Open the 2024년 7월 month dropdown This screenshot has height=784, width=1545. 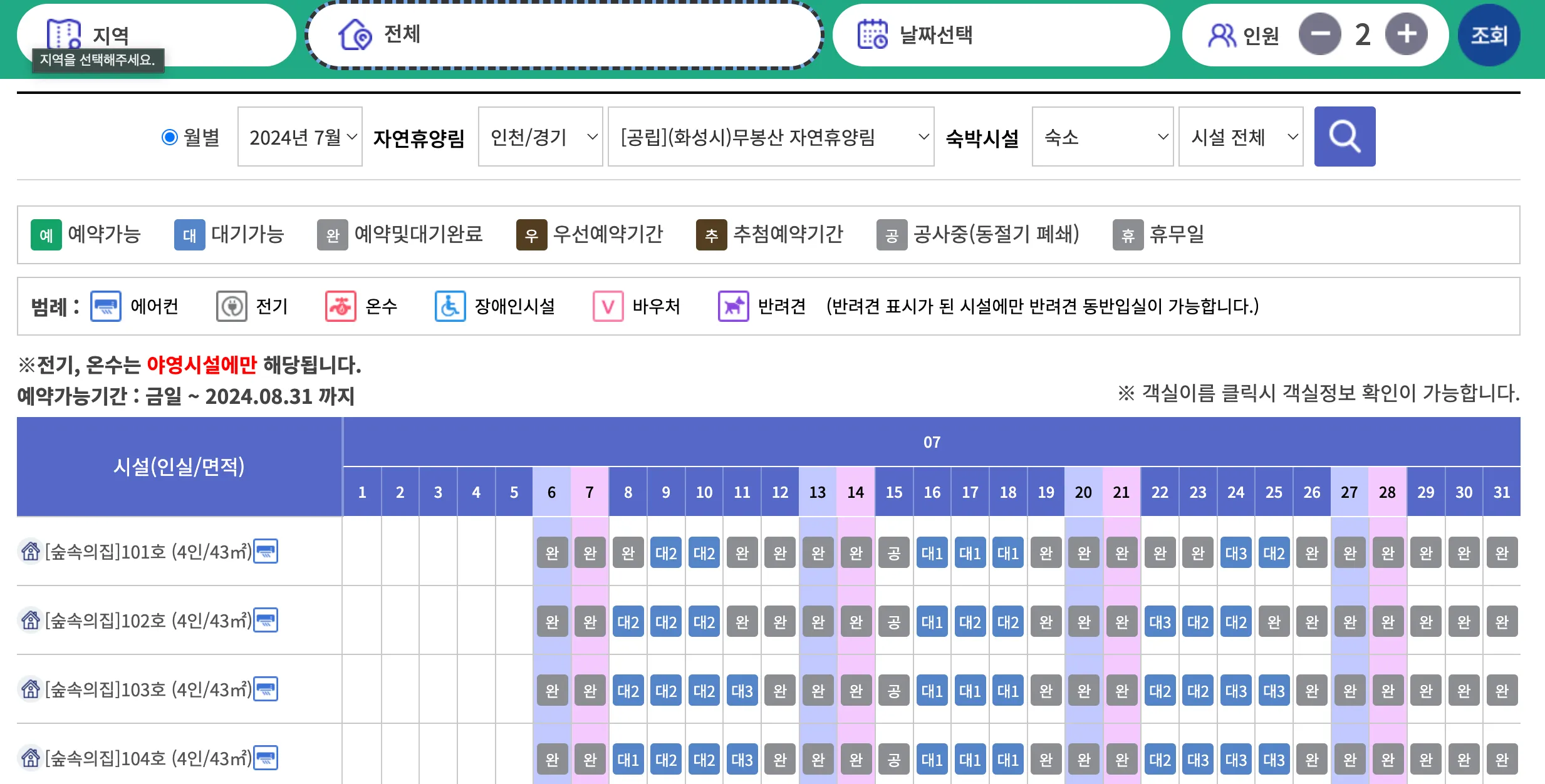[x=299, y=137]
